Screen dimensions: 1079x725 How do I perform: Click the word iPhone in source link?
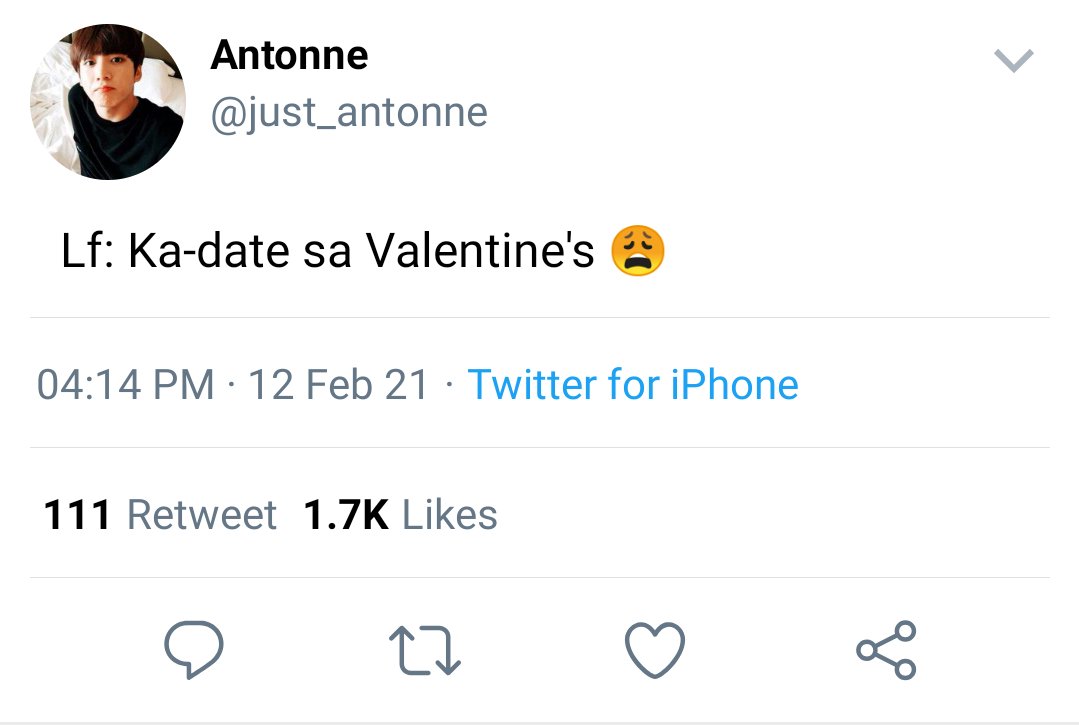pos(734,384)
